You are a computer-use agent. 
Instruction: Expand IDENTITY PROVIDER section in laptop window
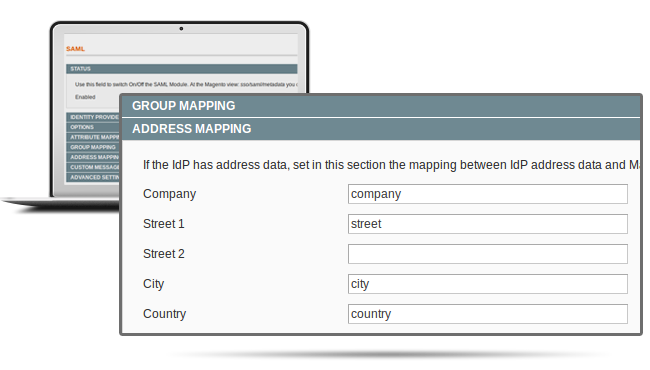pyautogui.click(x=93, y=117)
